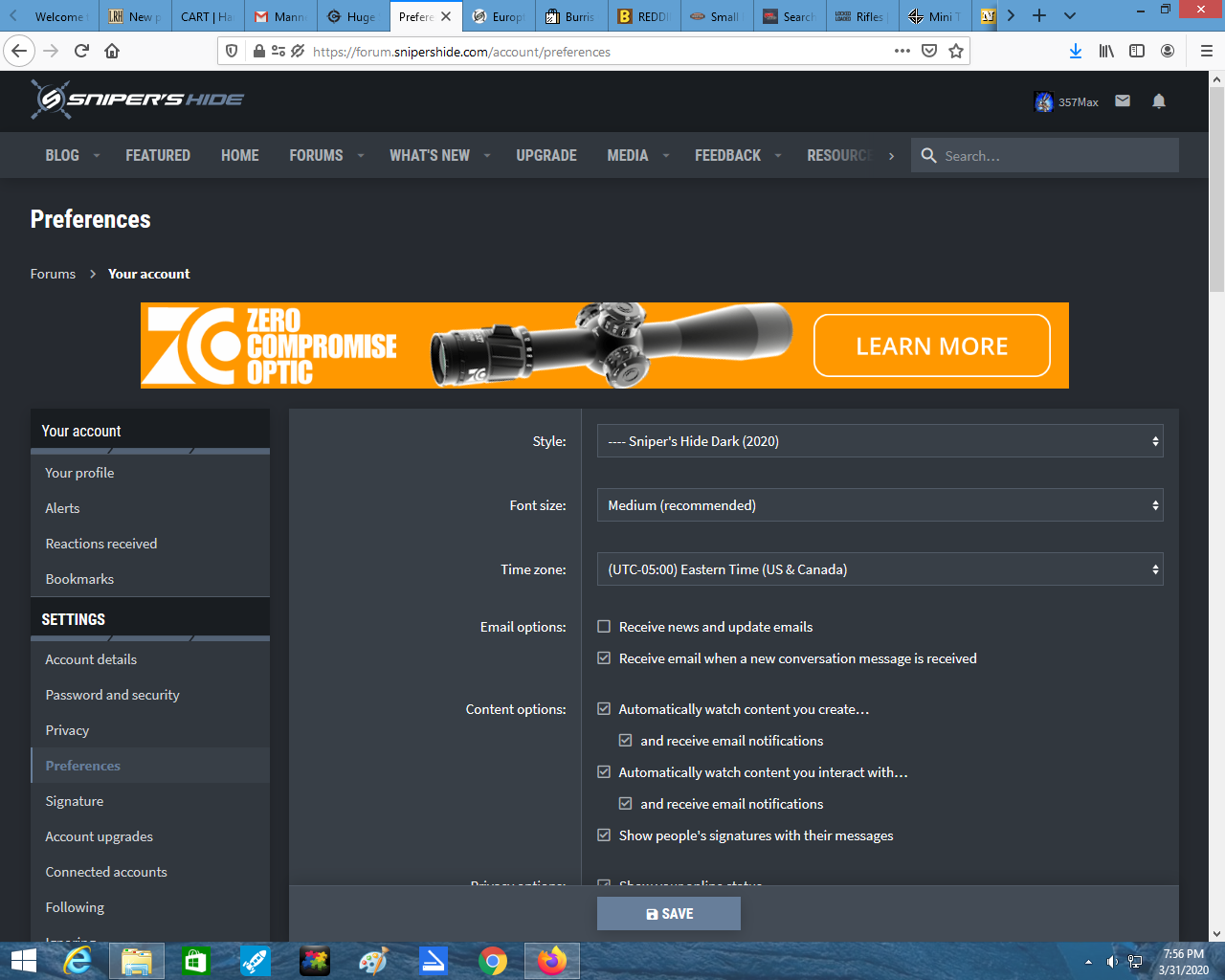This screenshot has width=1225, height=980.
Task: Open Firefox downloads arrow
Action: click(1076, 51)
